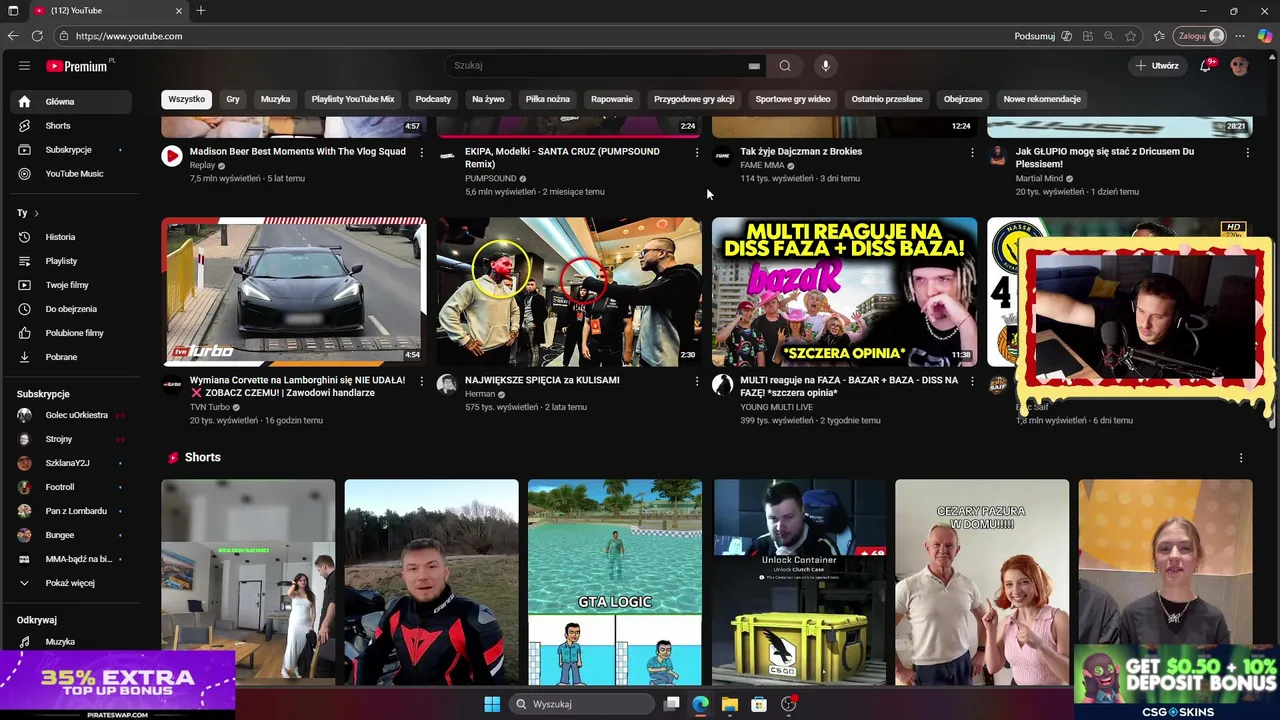1280x720 pixels.
Task: Open Historia in the sidebar
Action: point(71,237)
